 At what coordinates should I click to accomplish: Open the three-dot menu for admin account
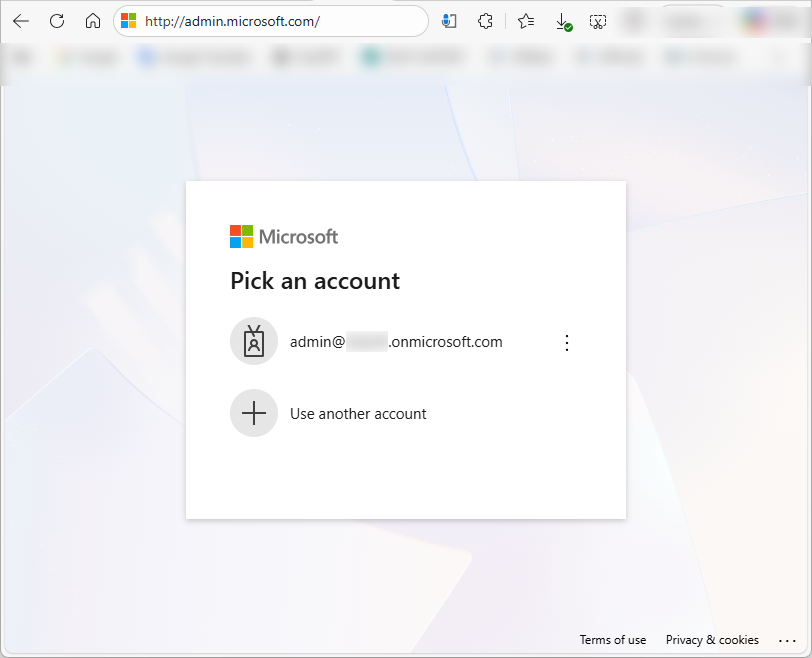click(x=567, y=343)
